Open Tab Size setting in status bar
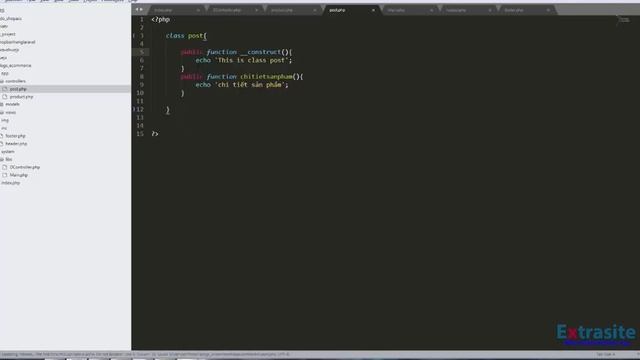The image size is (640, 360). coord(605,354)
